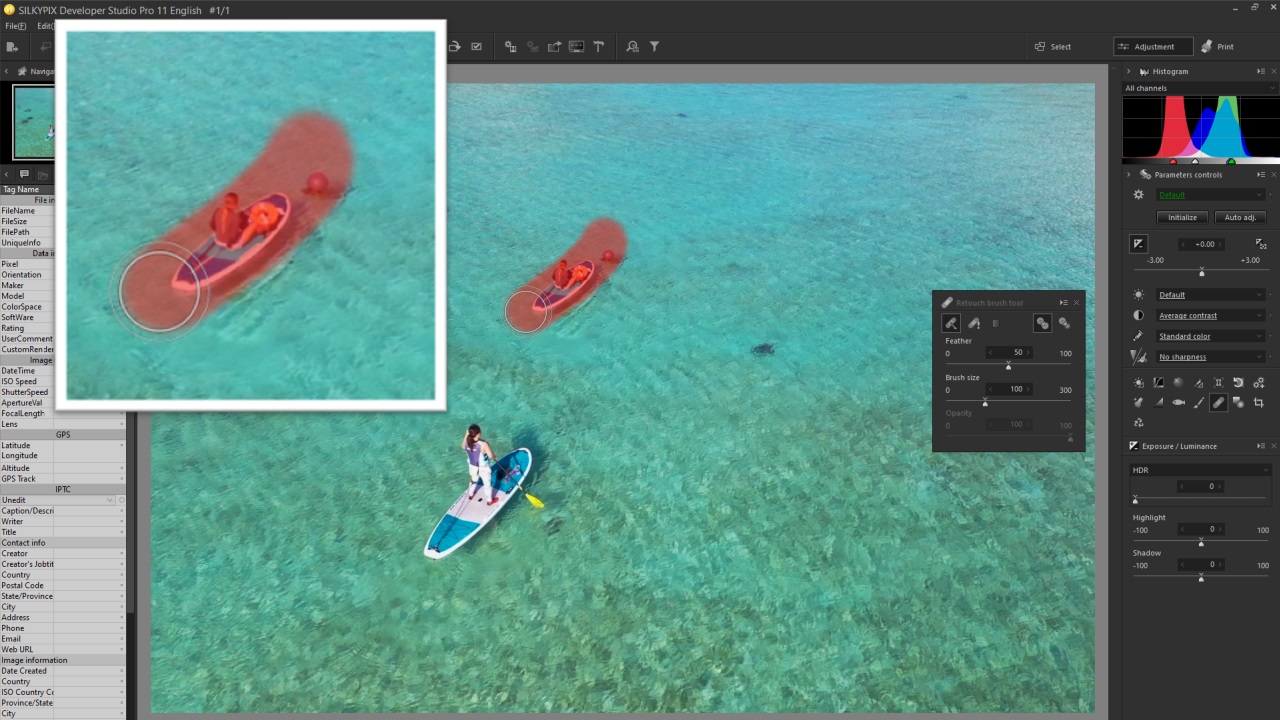
Task: Close the Retouch brush tool panel
Action: click(x=1076, y=303)
